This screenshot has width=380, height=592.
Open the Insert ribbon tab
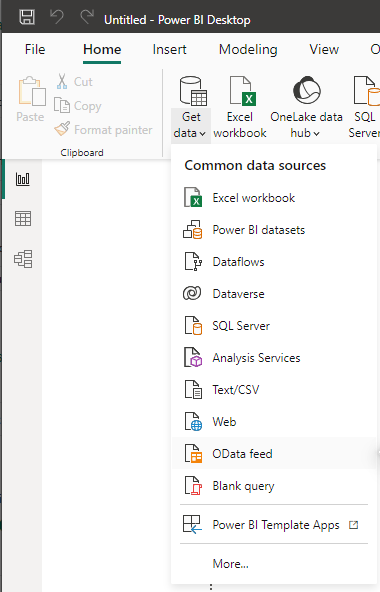point(169,49)
